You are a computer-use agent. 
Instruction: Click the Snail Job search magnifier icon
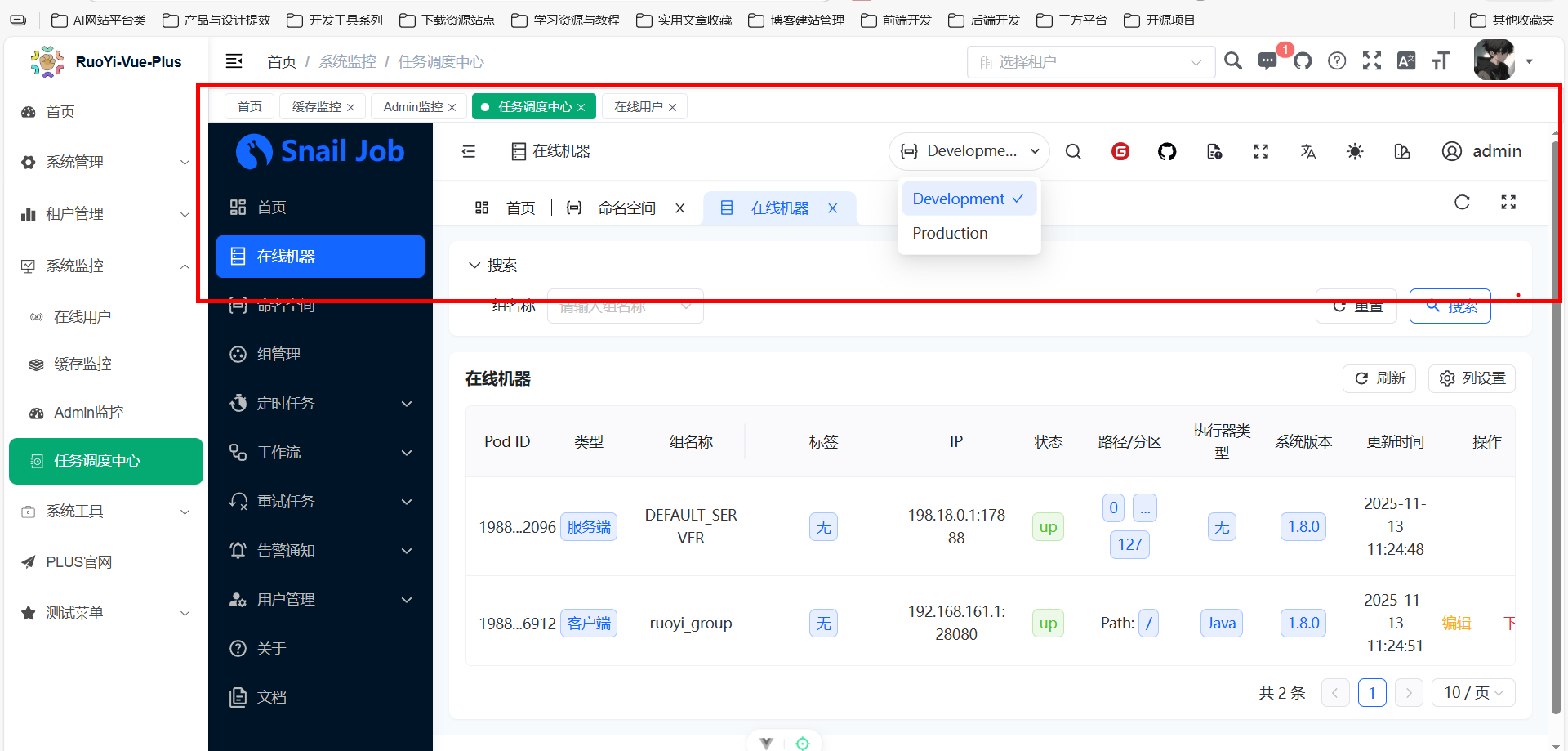point(1073,151)
